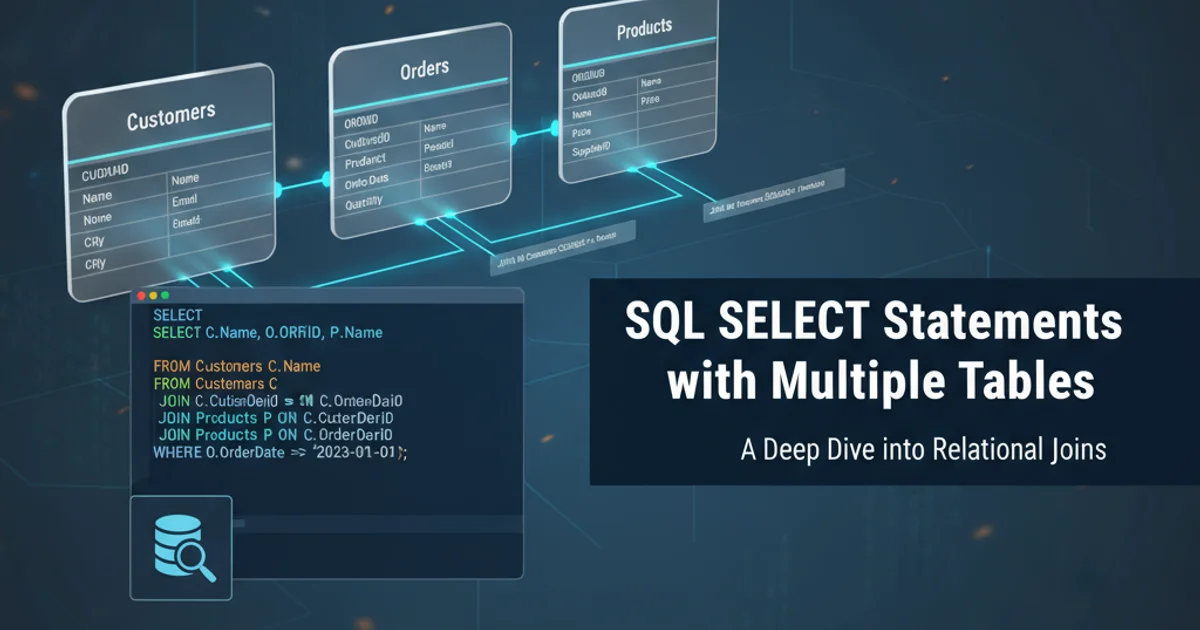The image size is (1200, 630).
Task: Click the Email cell in Customers table
Action: pyautogui.click(x=186, y=200)
